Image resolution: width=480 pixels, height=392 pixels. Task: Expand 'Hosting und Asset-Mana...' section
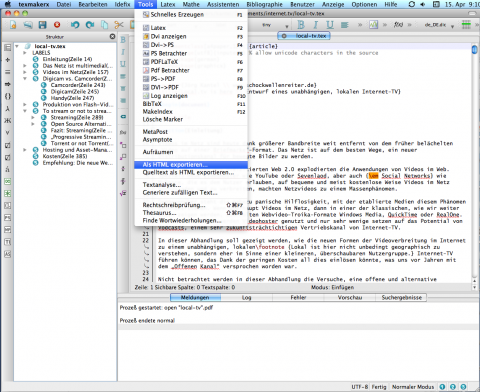[x=25, y=150]
